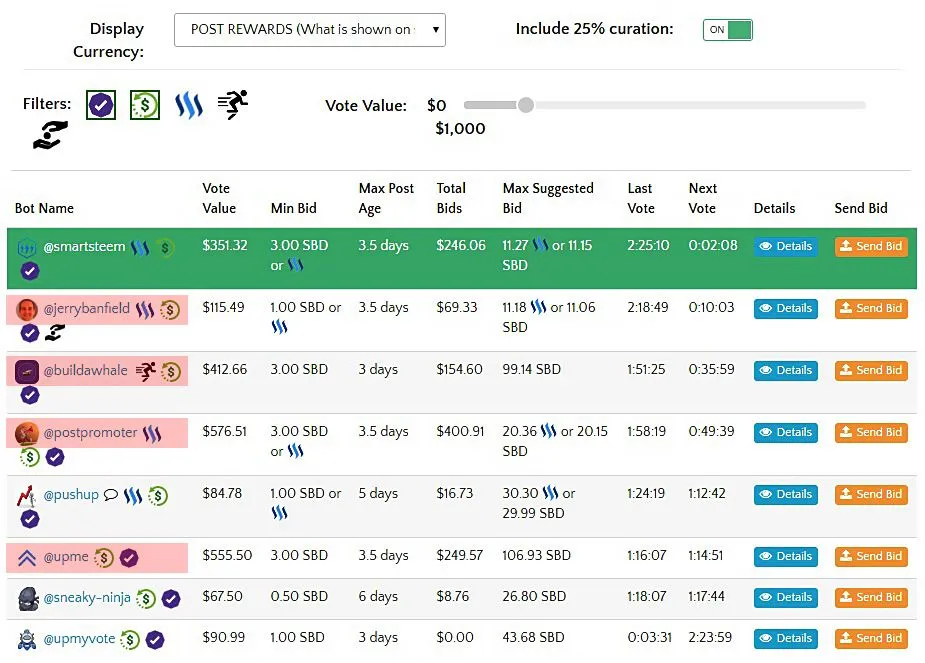The width and height of the screenshot is (925, 663).
Task: Click verified badge under @jerrybanfield
Action: point(30,333)
